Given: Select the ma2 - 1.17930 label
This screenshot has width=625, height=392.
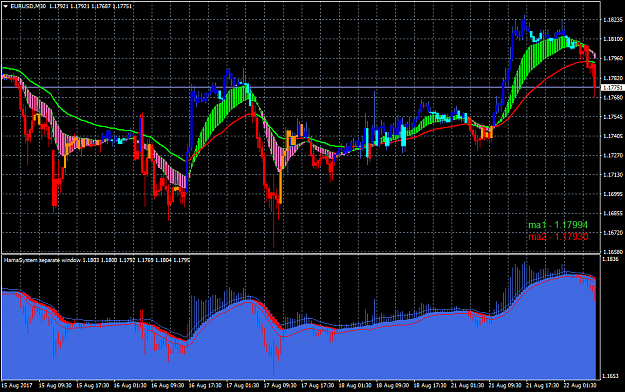Looking at the screenshot, I should pyautogui.click(x=558, y=237).
